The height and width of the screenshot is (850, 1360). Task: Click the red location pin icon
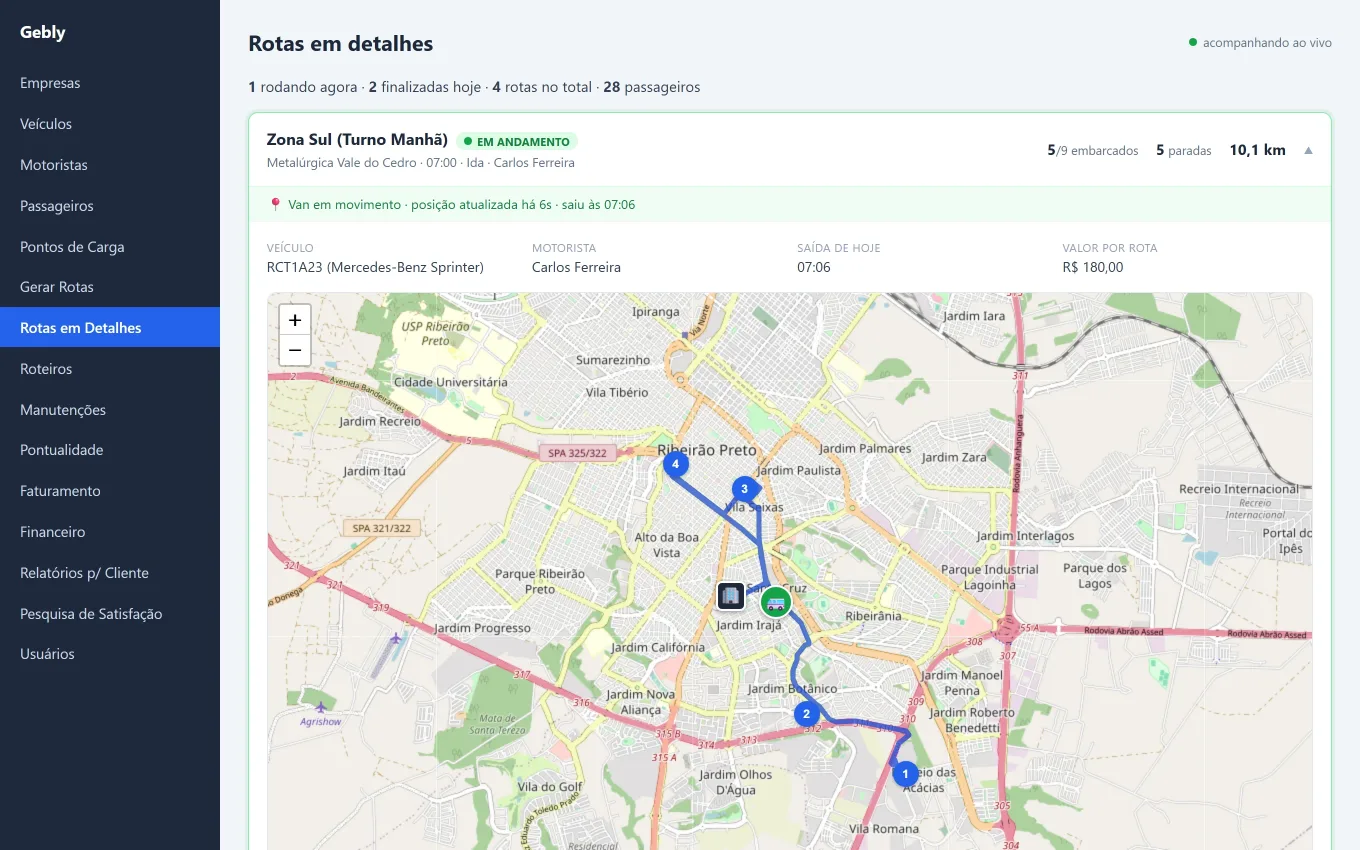pyautogui.click(x=275, y=204)
